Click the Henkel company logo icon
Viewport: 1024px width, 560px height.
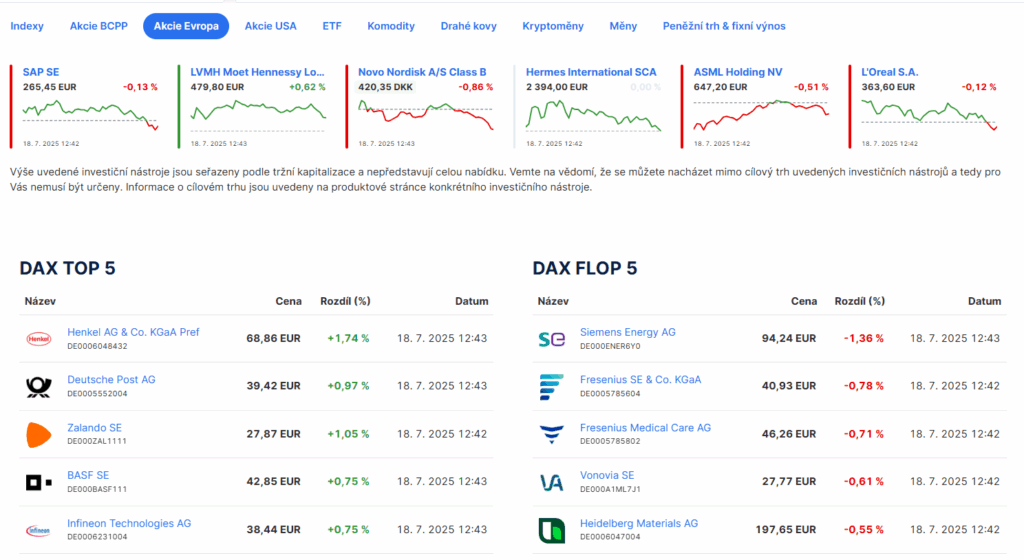pos(39,338)
